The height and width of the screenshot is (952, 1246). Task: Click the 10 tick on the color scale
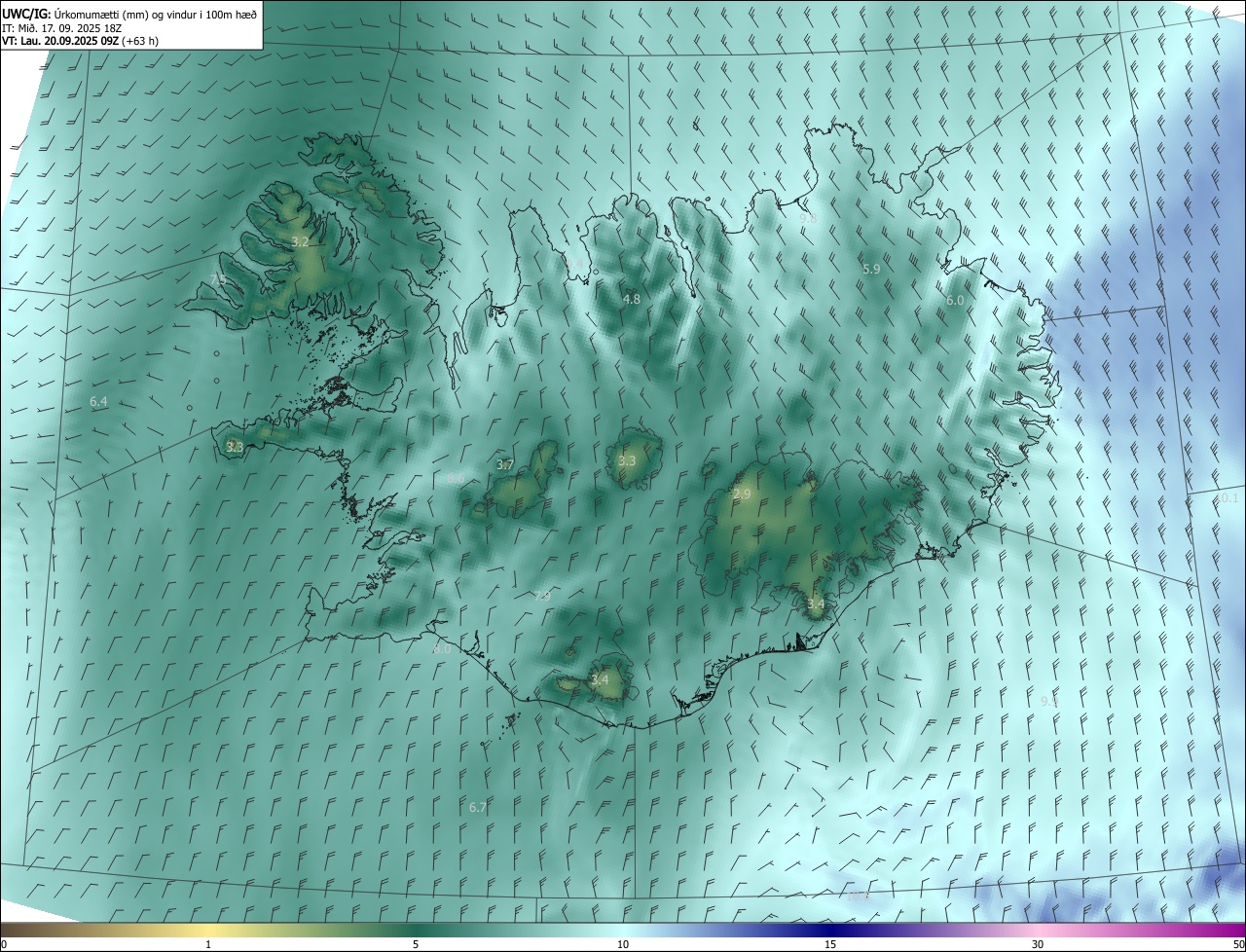click(x=623, y=944)
